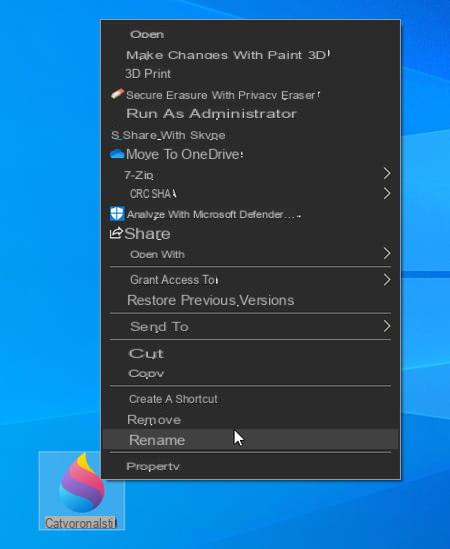Screen dimensions: 450x549
Task: Expand the Send To submenu arrow
Action: pyautogui.click(x=387, y=326)
